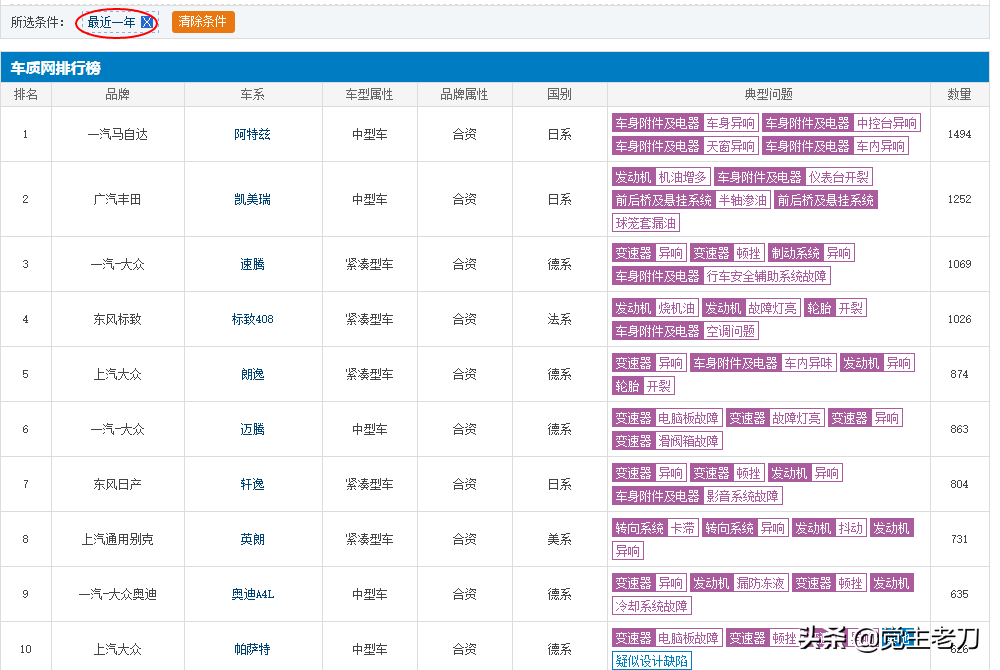The image size is (1000, 670).
Task: Open the 迈腾 car series link
Action: (x=253, y=430)
